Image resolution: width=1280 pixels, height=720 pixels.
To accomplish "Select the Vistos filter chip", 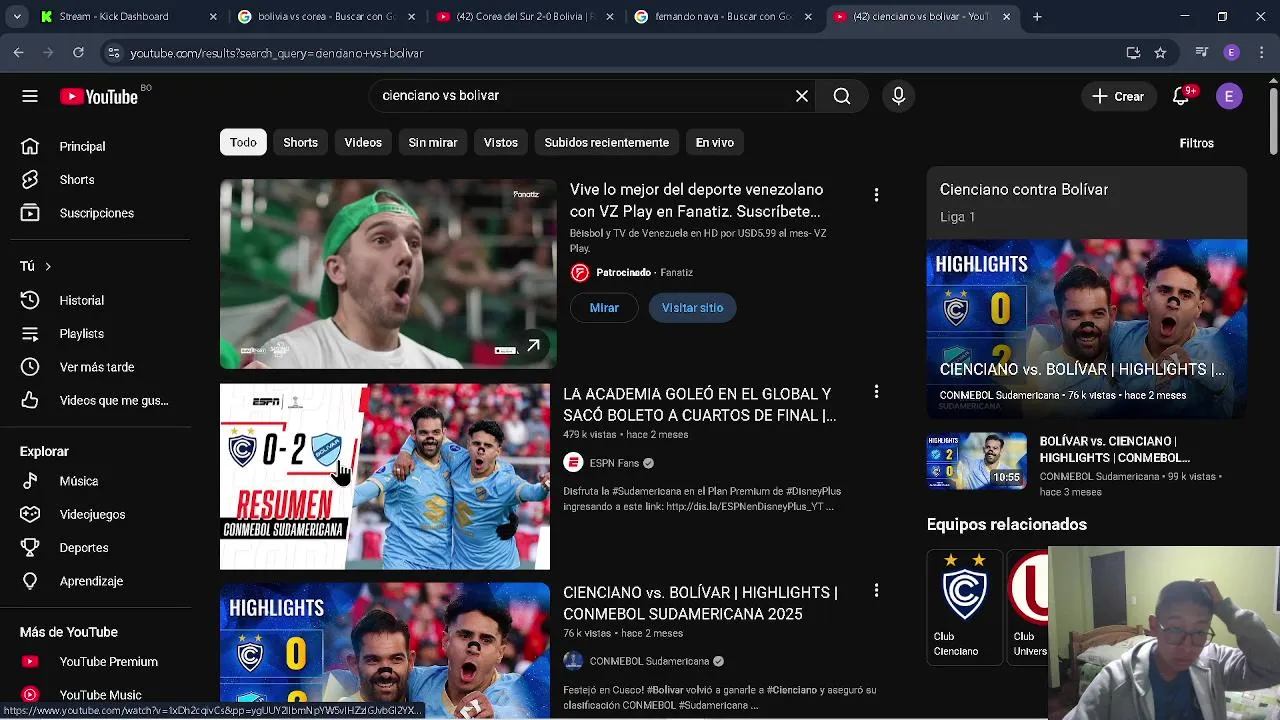I will (x=501, y=143).
